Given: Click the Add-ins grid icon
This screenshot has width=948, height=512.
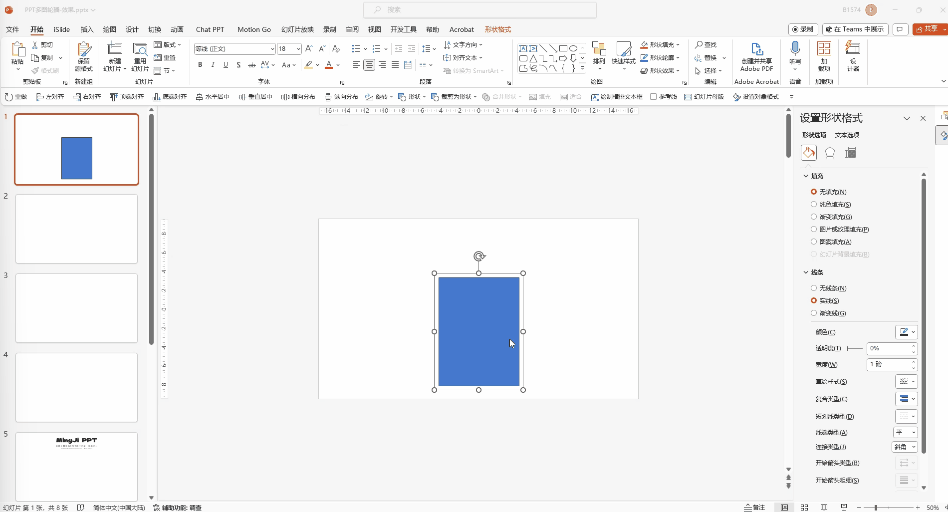Looking at the screenshot, I should pyautogui.click(x=823, y=48).
